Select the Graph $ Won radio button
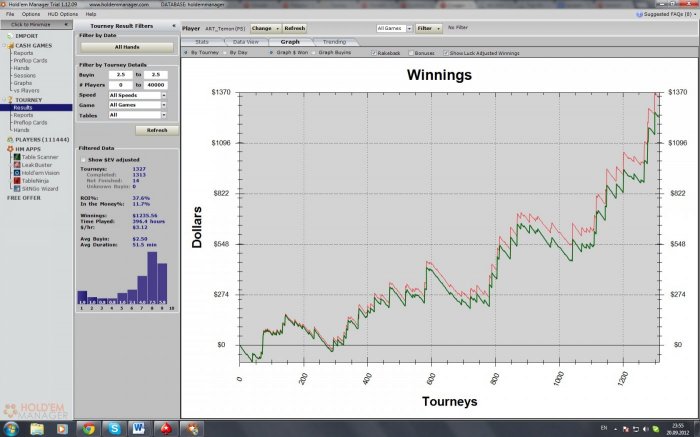 click(x=271, y=53)
